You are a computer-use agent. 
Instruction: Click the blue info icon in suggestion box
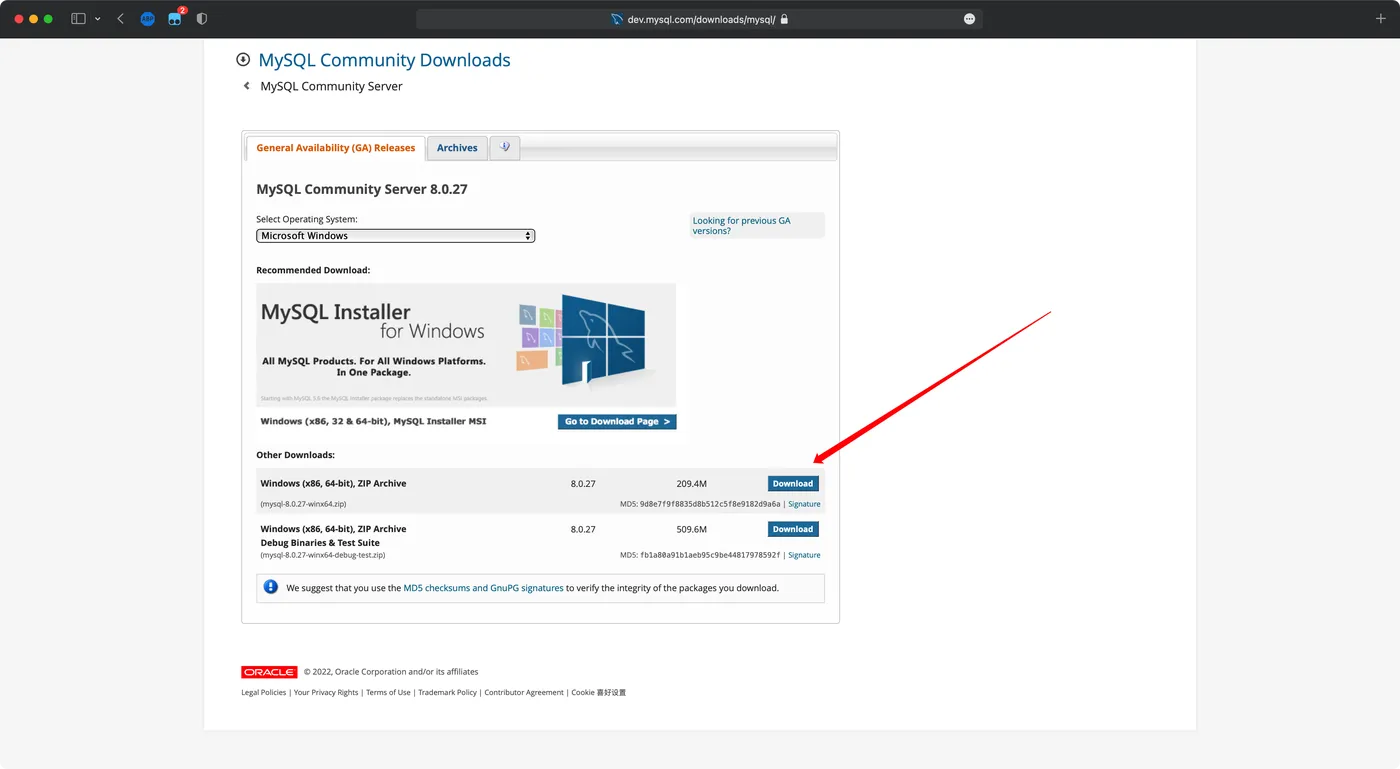270,587
